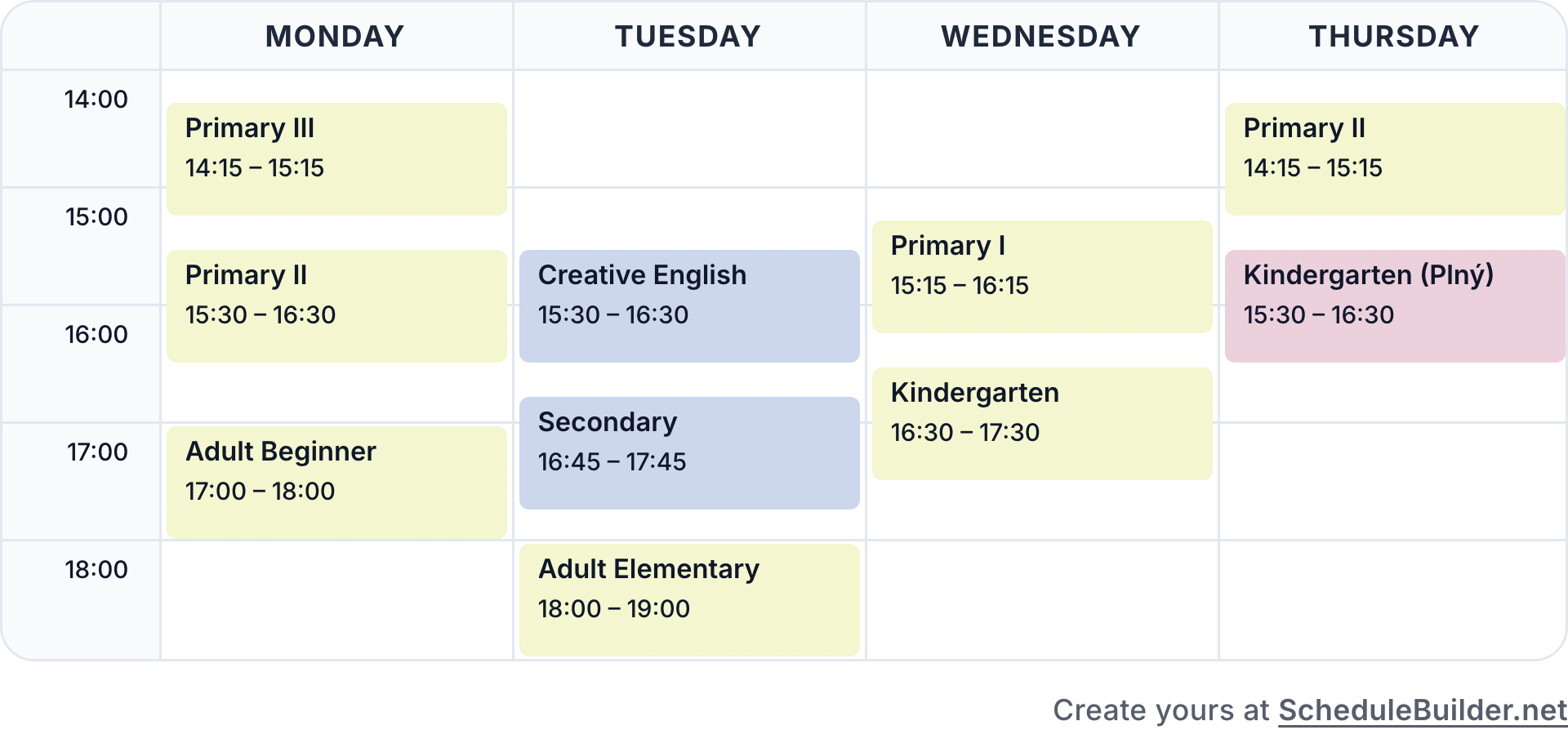Click the 18:00 time label

pos(96,570)
